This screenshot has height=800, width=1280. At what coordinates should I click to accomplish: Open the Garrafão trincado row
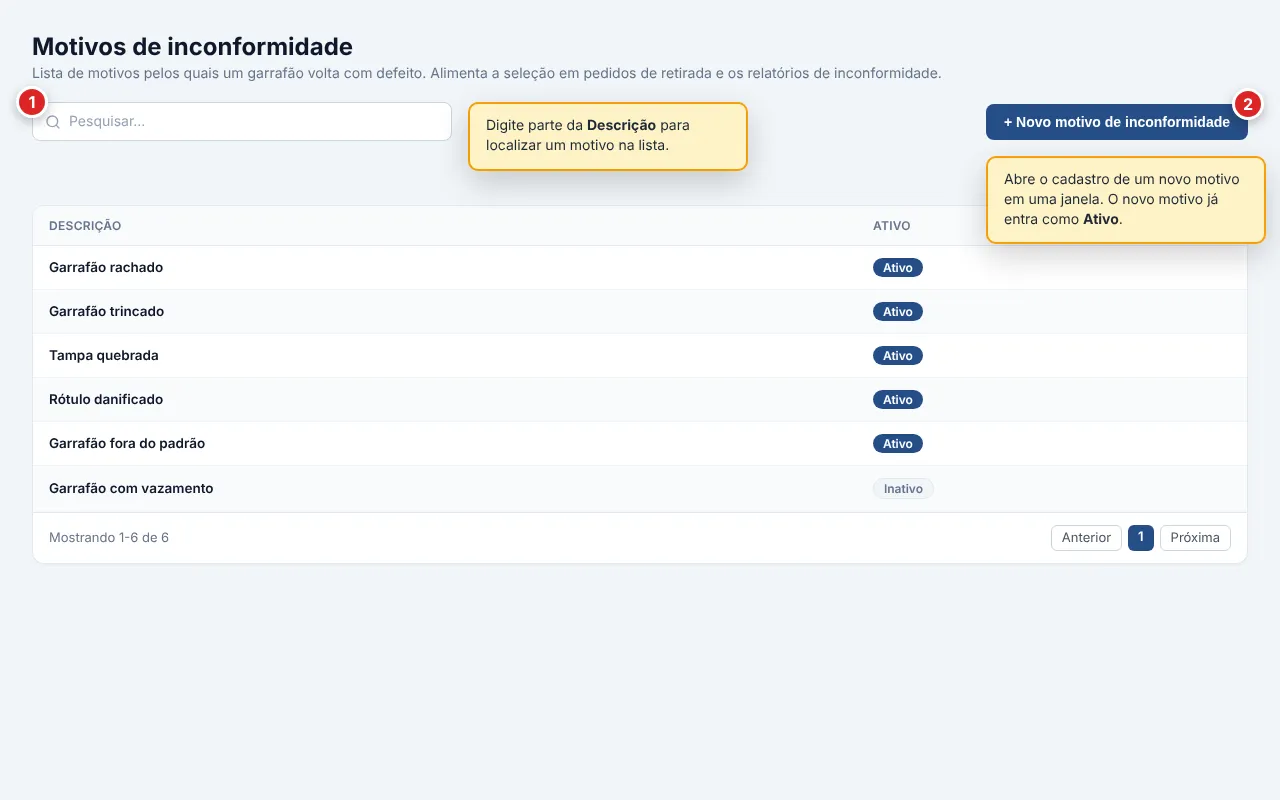pyautogui.click(x=640, y=312)
